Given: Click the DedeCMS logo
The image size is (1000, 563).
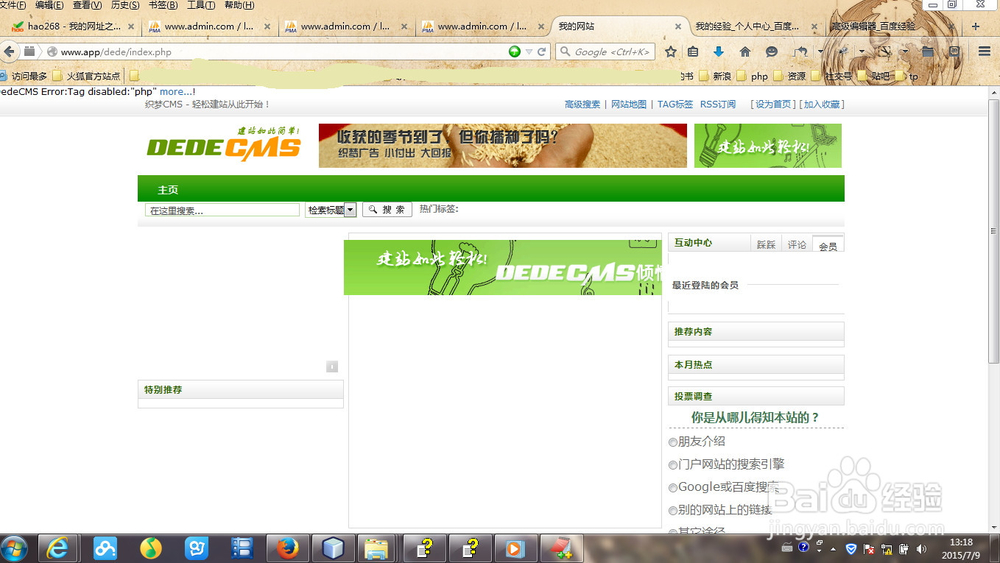Looking at the screenshot, I should click(x=224, y=144).
